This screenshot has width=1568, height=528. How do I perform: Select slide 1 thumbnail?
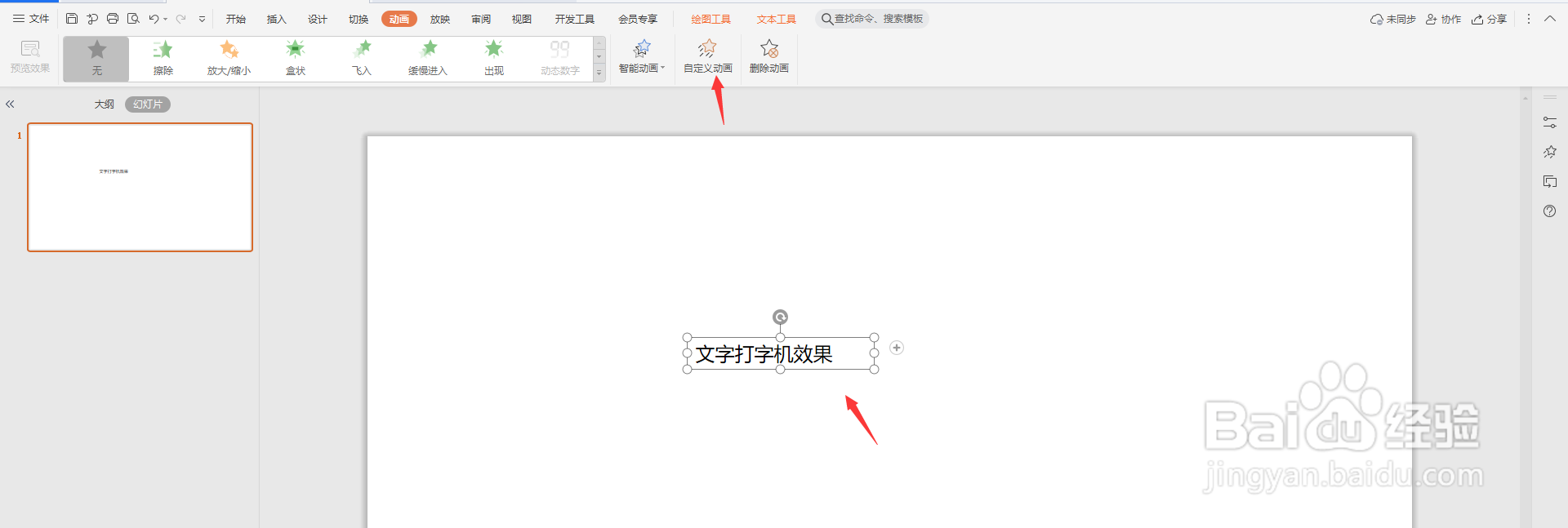click(140, 187)
